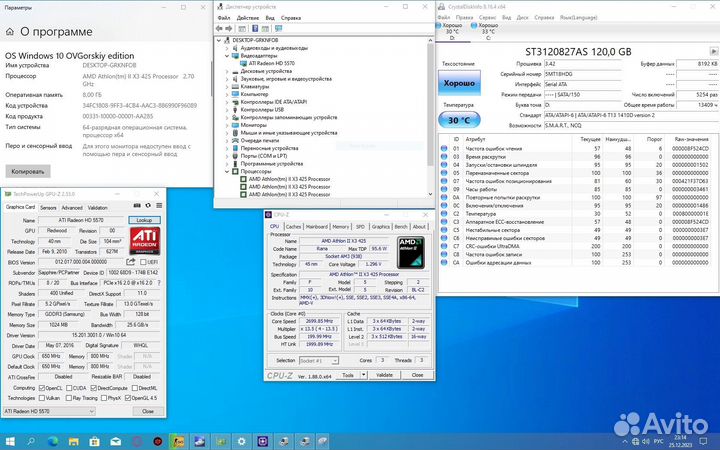Click the Validate button in CPU-Z
Viewport: 720px width, 450px height.
pyautogui.click(x=384, y=375)
